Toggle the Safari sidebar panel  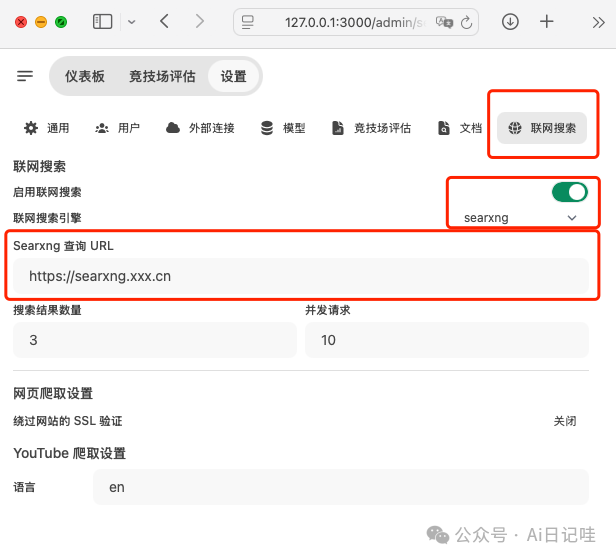point(103,22)
